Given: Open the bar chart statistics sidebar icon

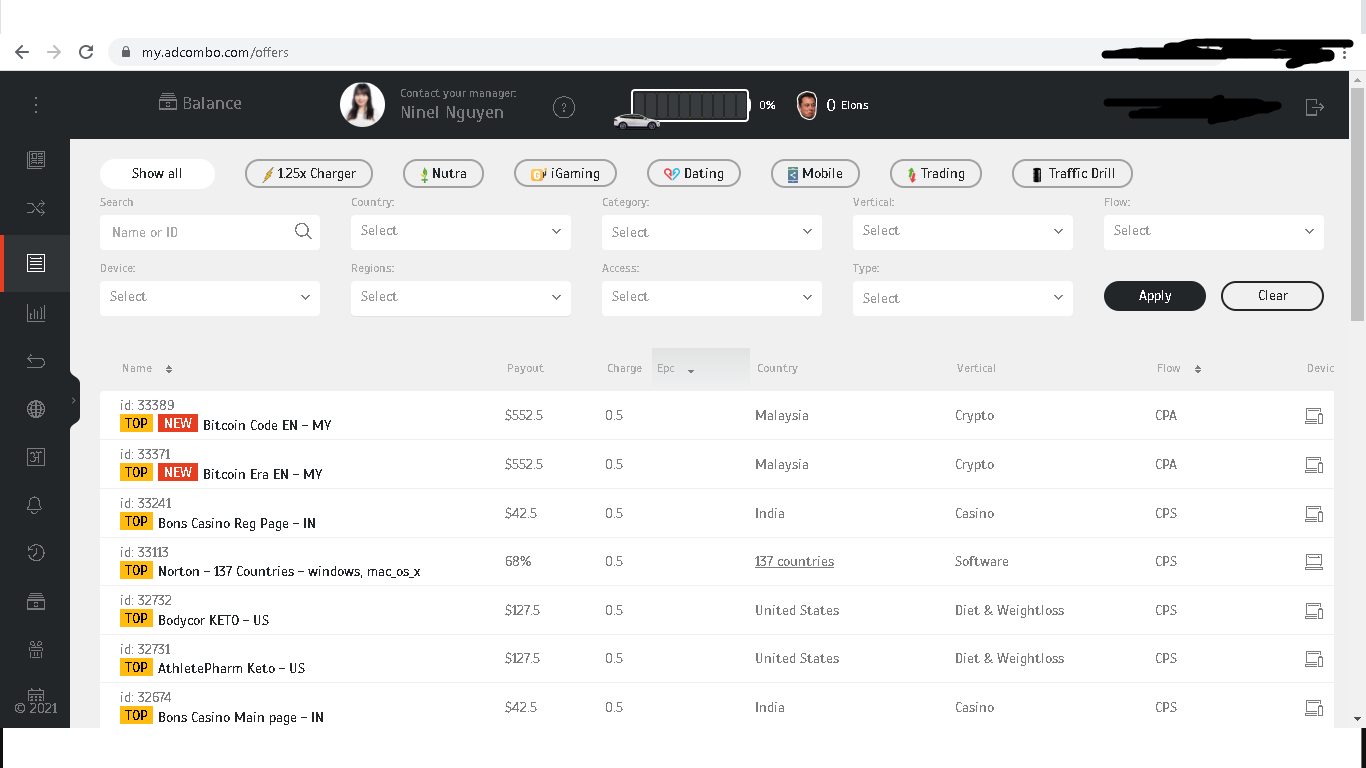Looking at the screenshot, I should tap(36, 313).
